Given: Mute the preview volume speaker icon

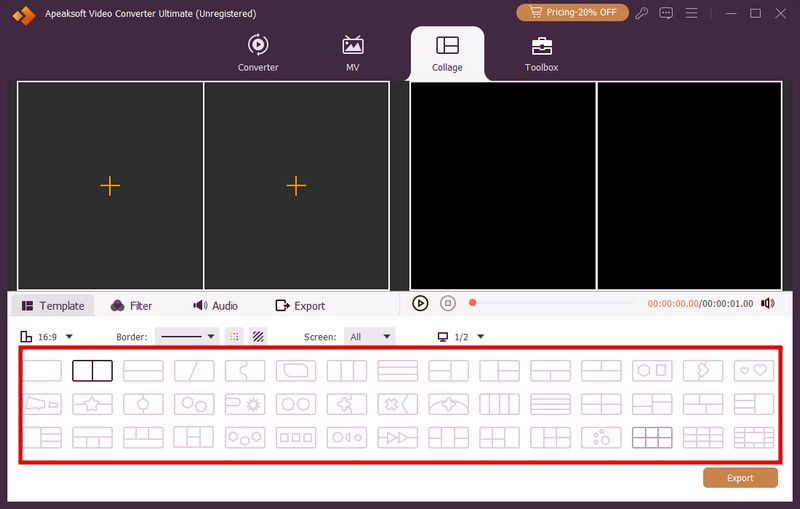Looking at the screenshot, I should coord(767,303).
